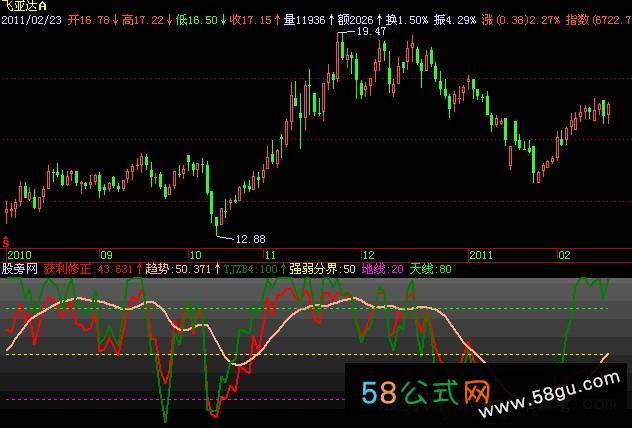Screen dimensions: 632x428
Task: Click the 09 month marker on timeline
Action: tap(106, 255)
